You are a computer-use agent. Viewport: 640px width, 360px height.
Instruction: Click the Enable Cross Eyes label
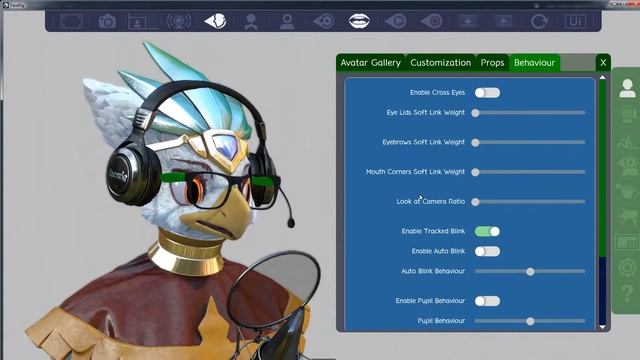[438, 93]
